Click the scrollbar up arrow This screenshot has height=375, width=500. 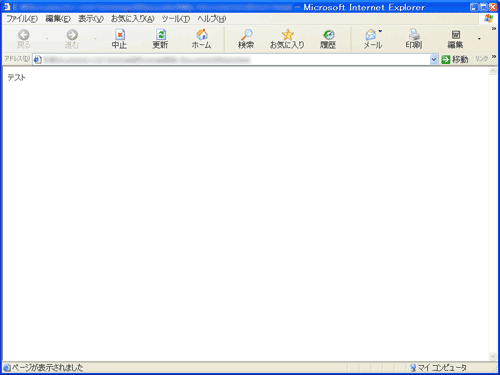click(x=493, y=71)
